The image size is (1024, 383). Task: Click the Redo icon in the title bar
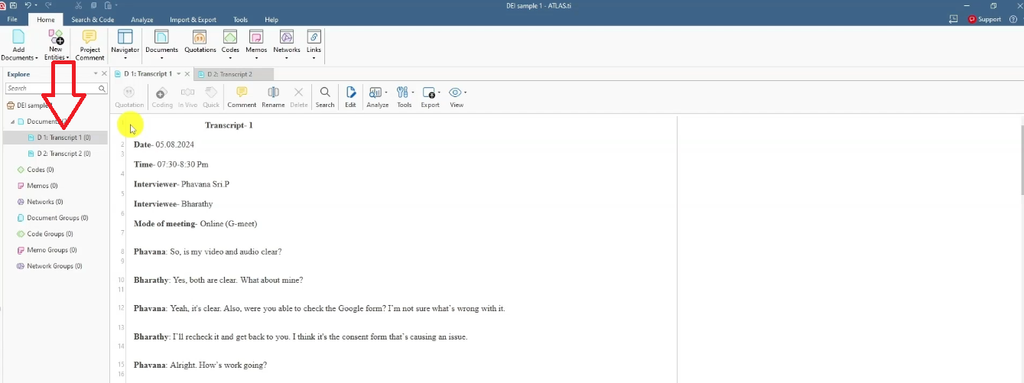click(48, 5)
